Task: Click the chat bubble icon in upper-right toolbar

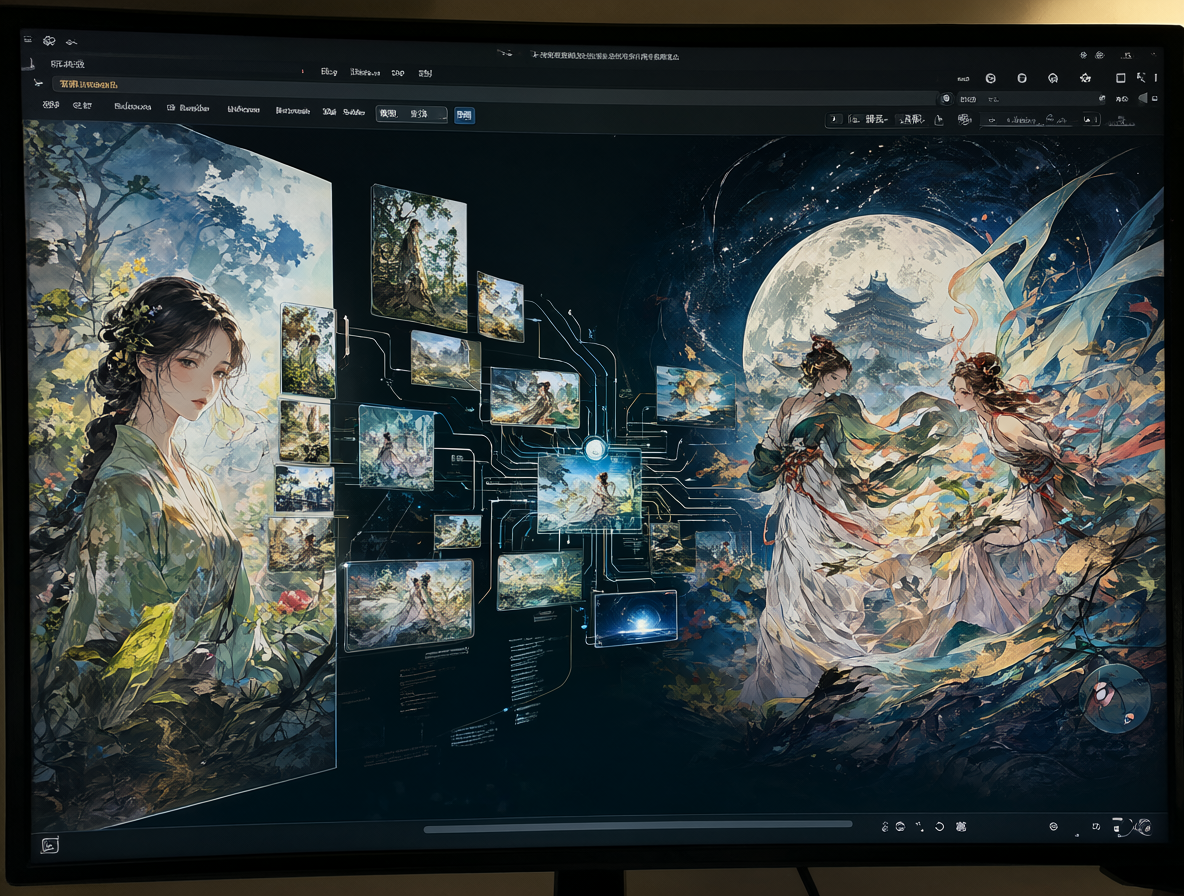Action: click(x=1053, y=79)
